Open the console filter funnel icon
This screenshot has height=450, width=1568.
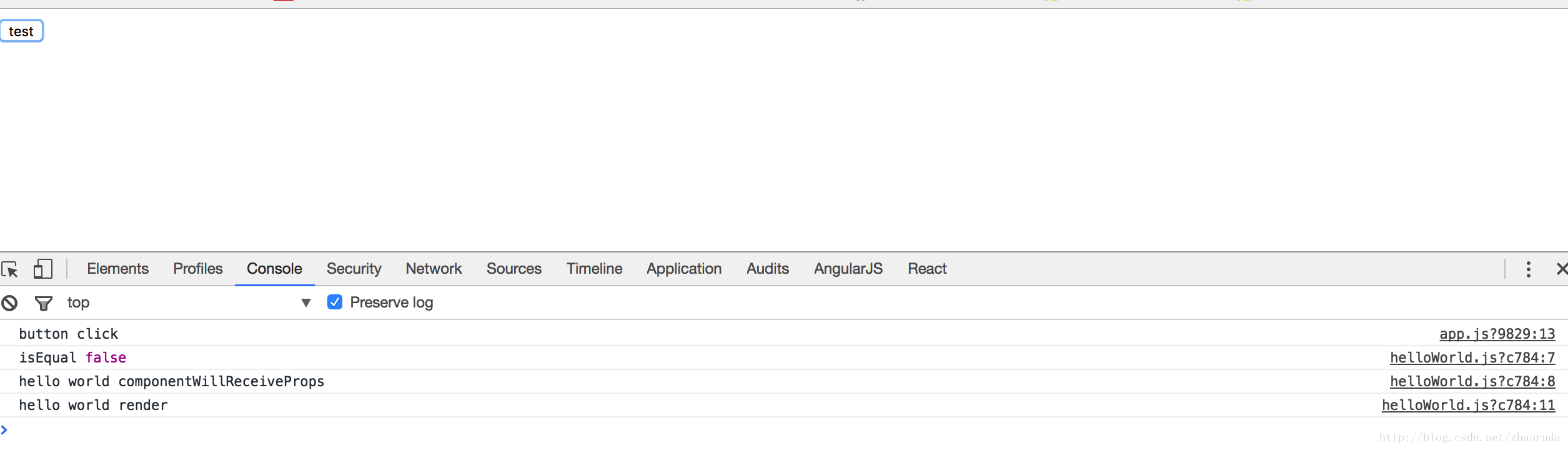tap(44, 303)
